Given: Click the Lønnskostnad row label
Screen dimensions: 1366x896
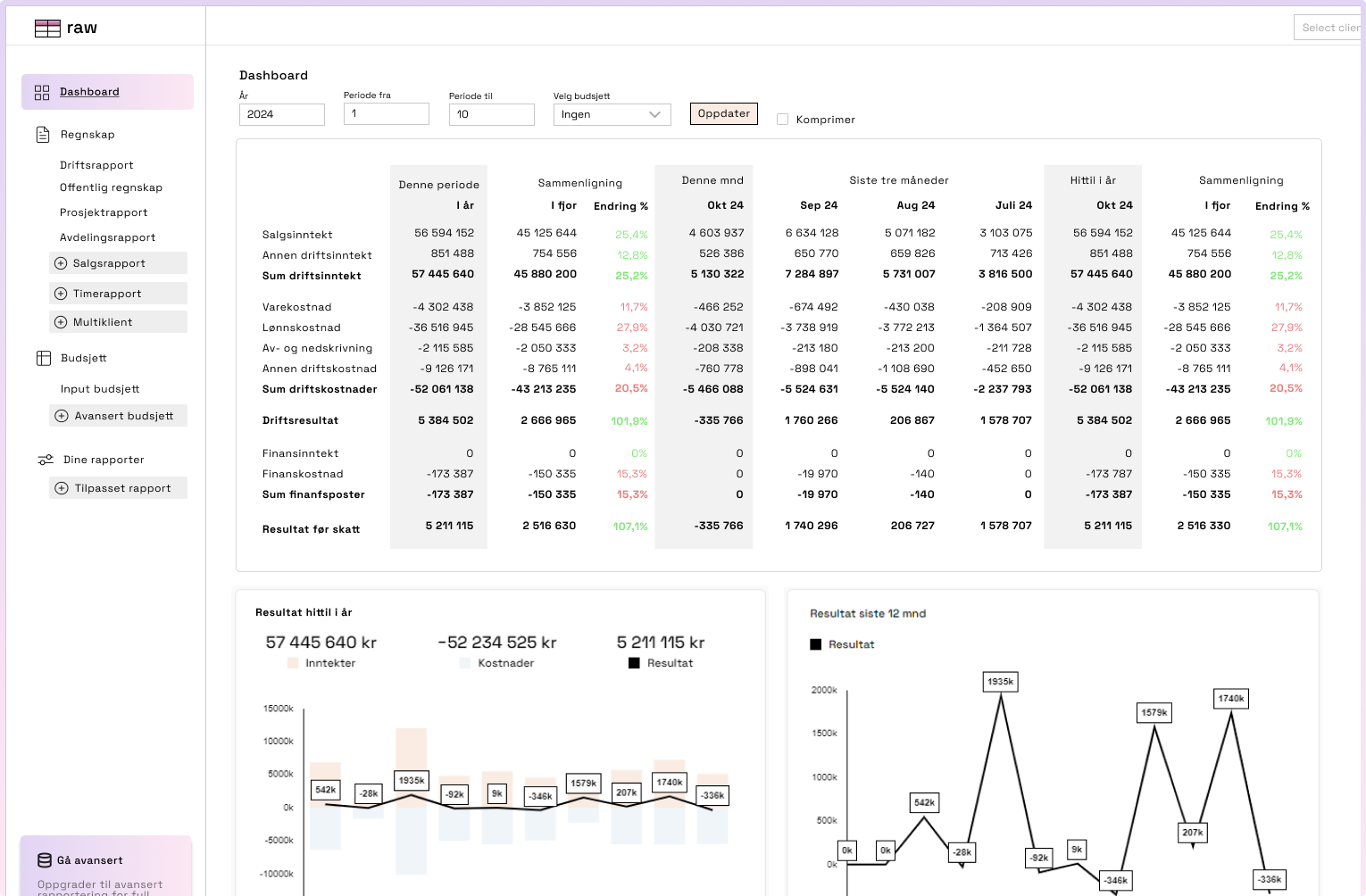Looking at the screenshot, I should pyautogui.click(x=302, y=328).
